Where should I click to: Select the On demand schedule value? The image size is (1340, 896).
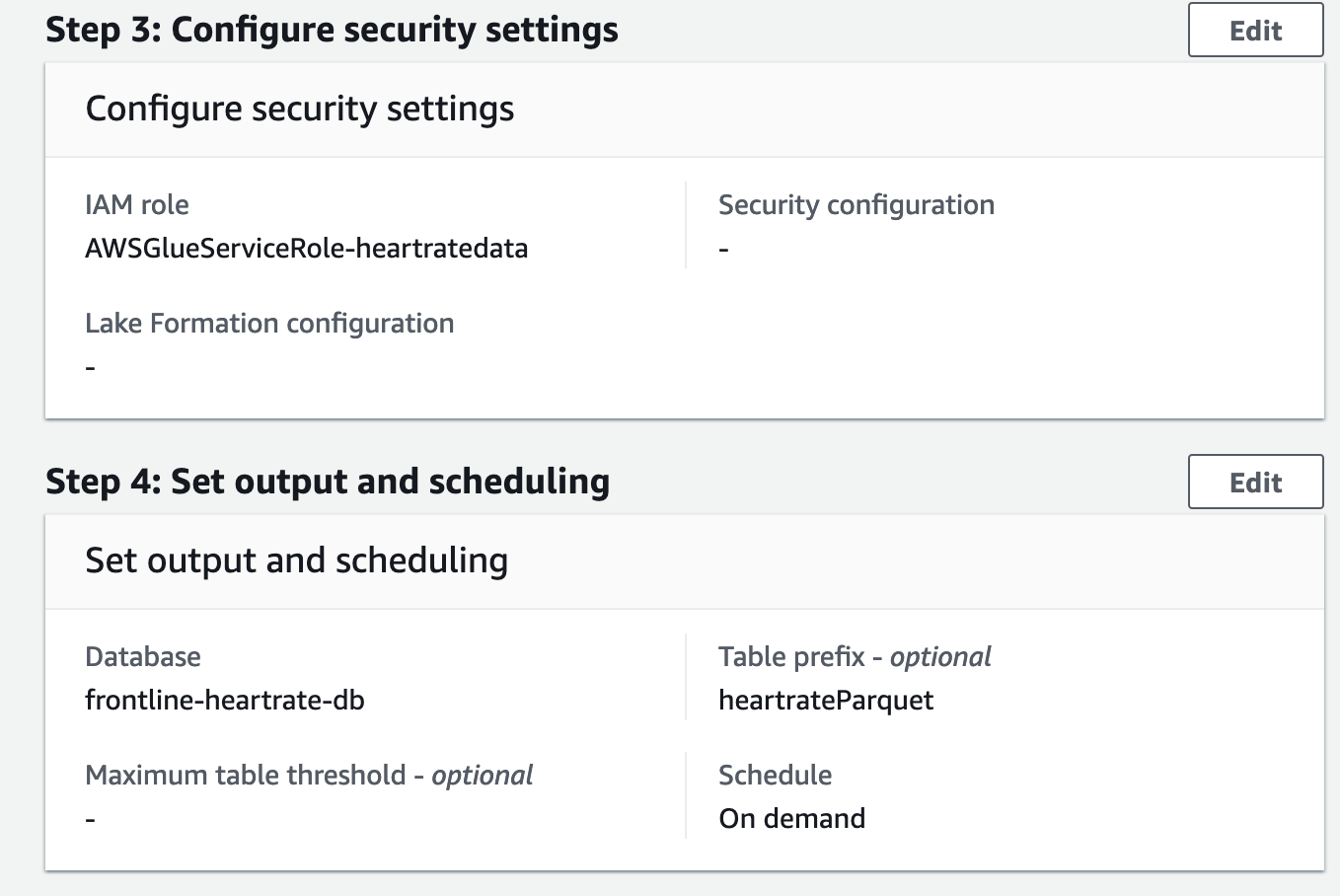coord(791,819)
